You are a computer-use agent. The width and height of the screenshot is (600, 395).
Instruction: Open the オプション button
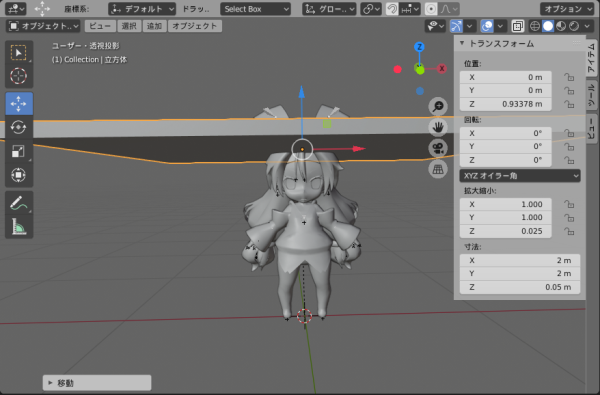(567, 9)
